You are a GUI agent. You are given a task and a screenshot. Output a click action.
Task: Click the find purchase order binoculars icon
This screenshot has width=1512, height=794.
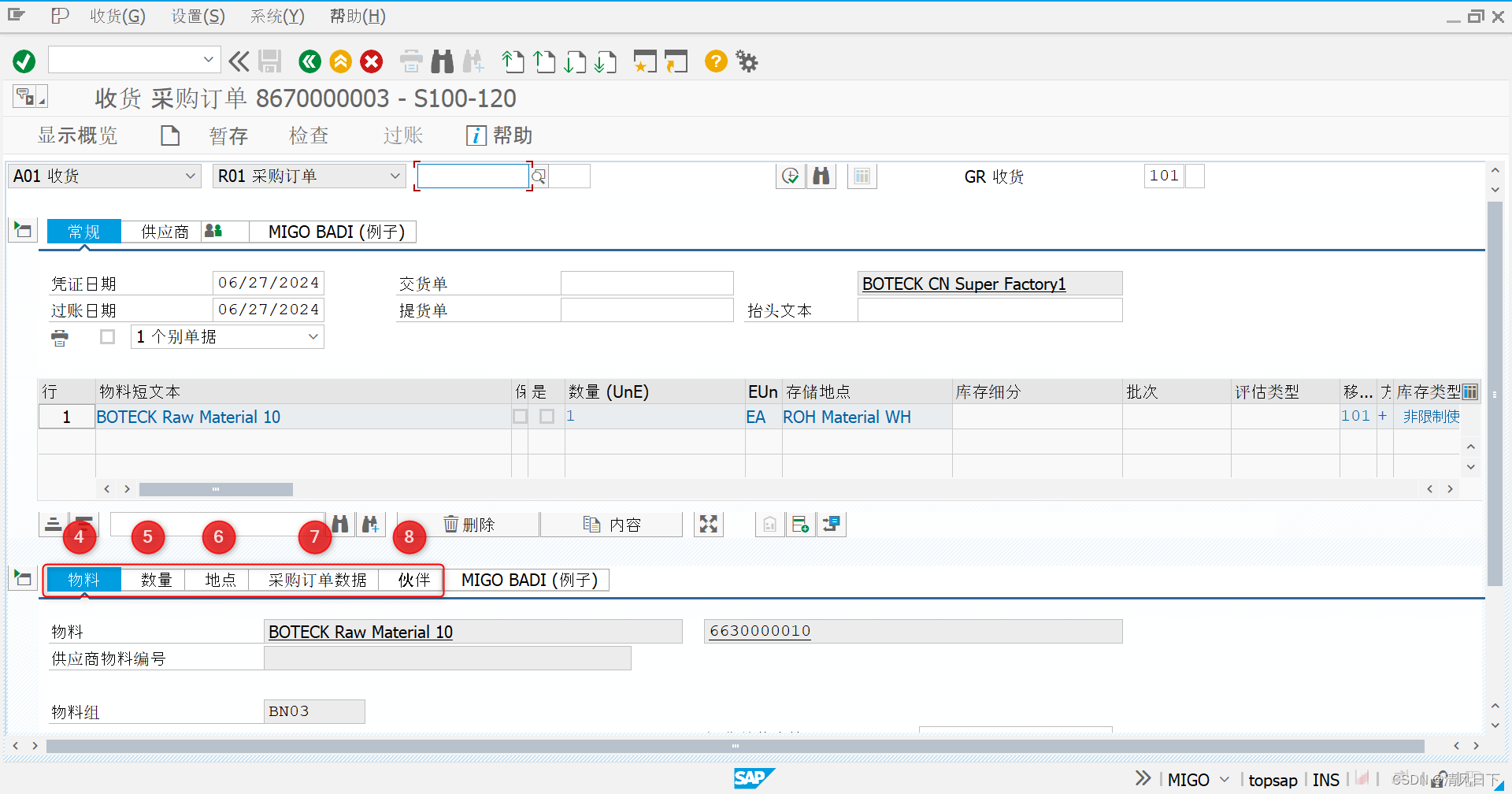(x=821, y=176)
